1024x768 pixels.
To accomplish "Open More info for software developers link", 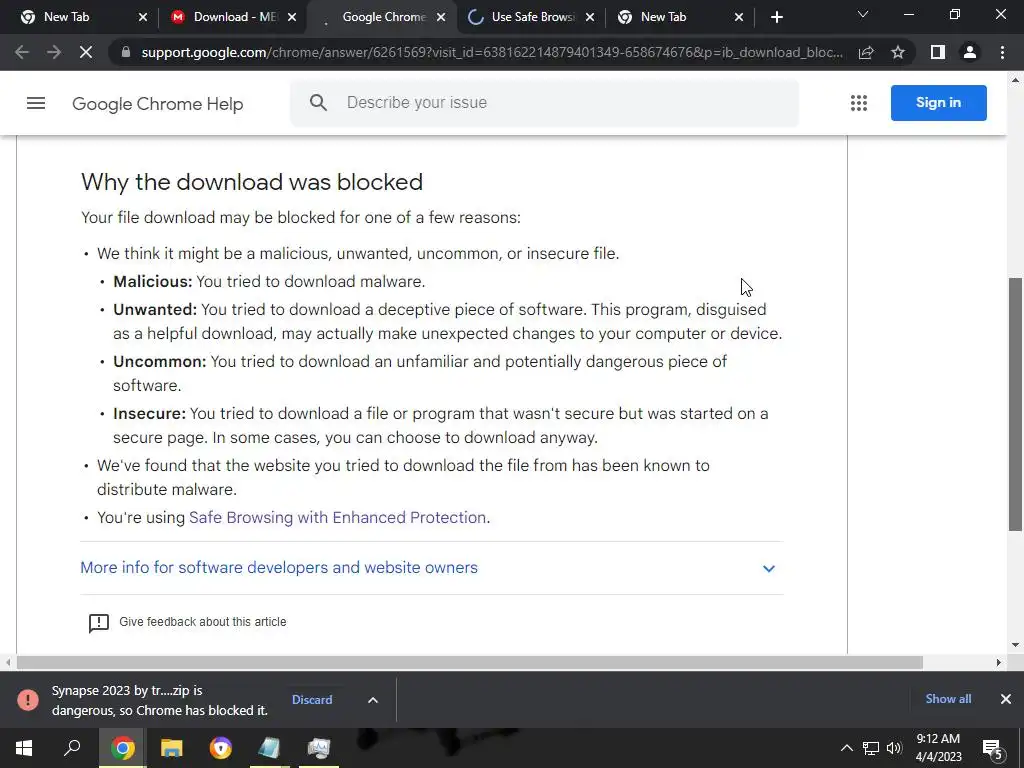I will pyautogui.click(x=279, y=568).
